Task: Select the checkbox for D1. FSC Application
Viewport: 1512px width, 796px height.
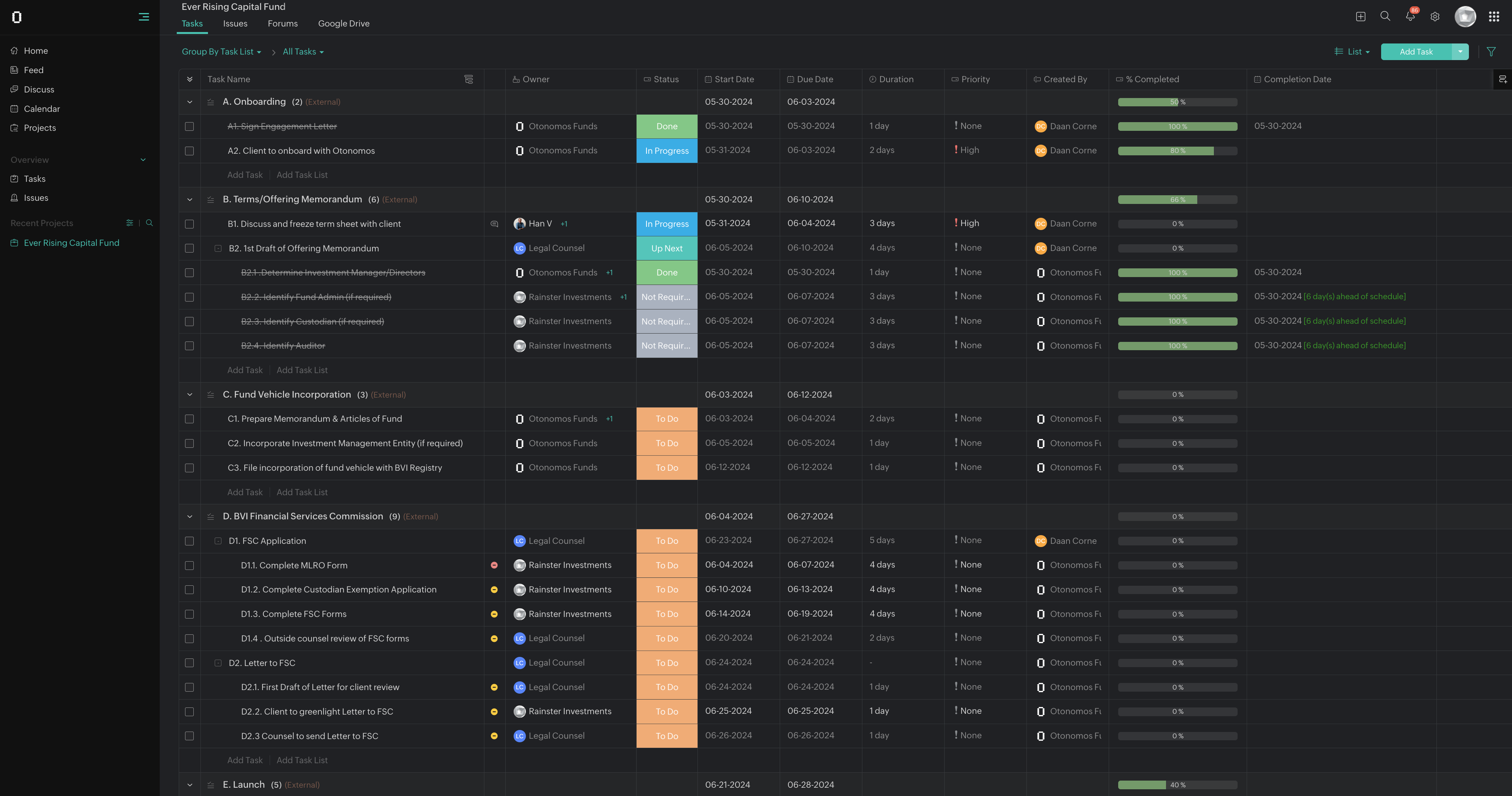Action: (x=189, y=541)
